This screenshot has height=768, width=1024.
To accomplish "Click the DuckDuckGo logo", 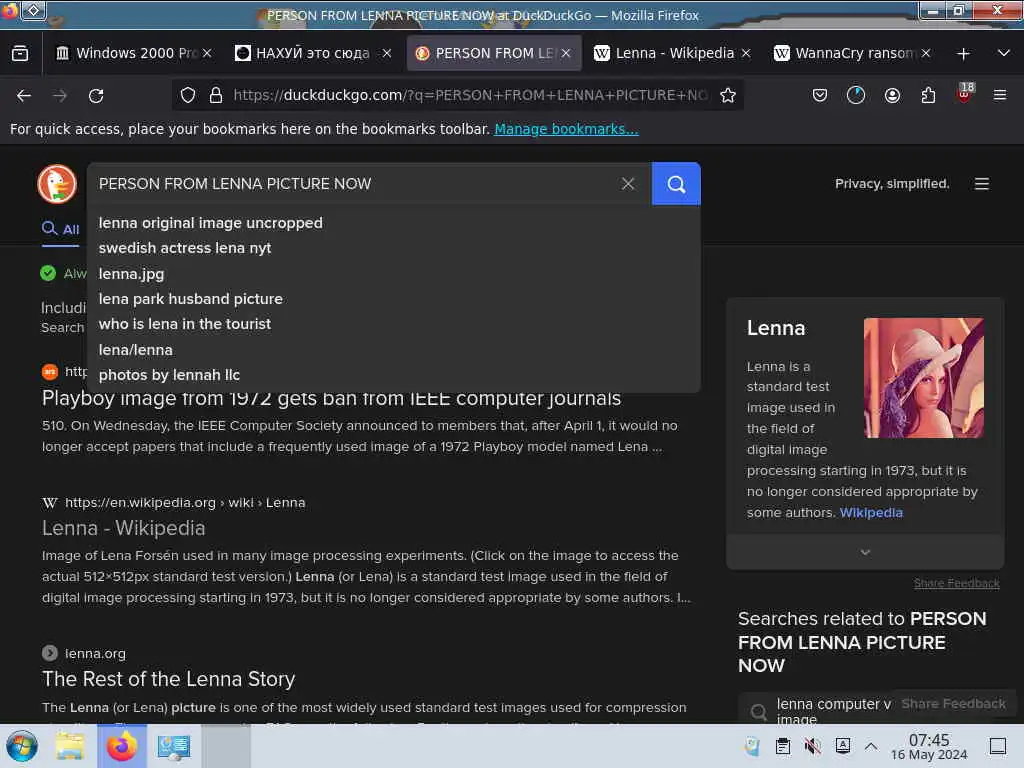I will [x=57, y=184].
